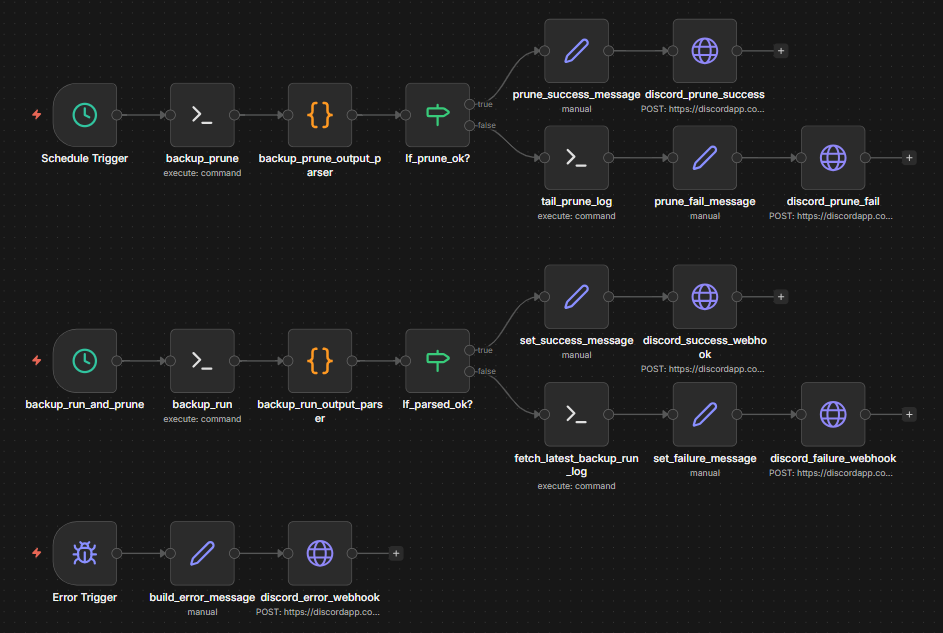The height and width of the screenshot is (633, 943).
Task: Open the set_success_message edit node
Action: 576,297
